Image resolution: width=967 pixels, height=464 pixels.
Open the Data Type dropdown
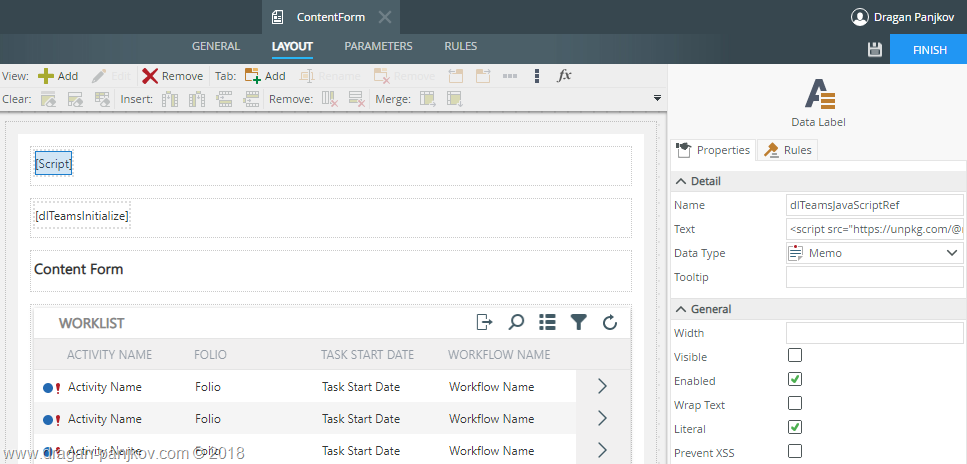pos(874,253)
